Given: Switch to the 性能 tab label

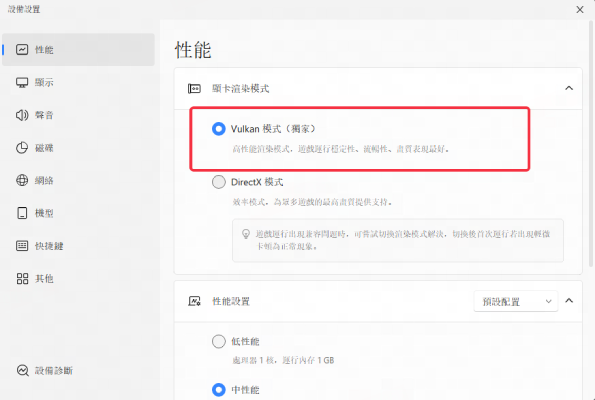Looking at the screenshot, I should click(x=44, y=50).
